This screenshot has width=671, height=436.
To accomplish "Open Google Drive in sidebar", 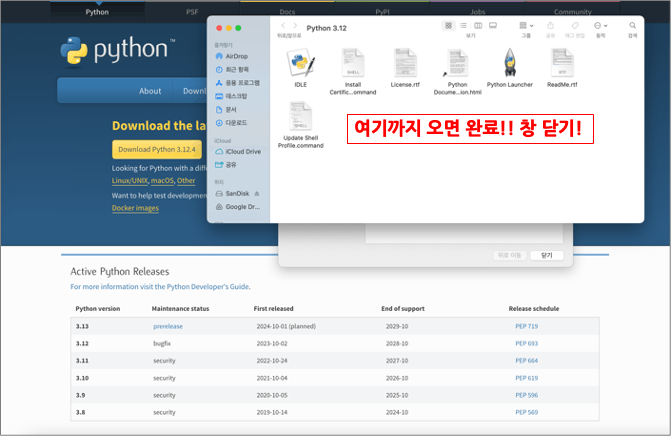I will (238, 207).
